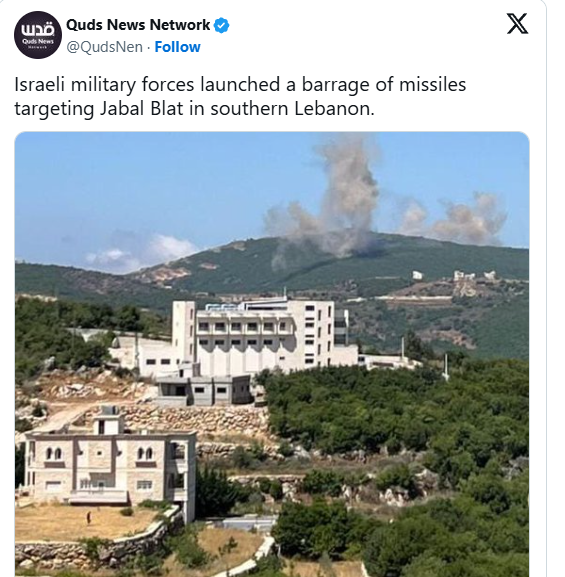Click the stone house with arched windows
The width and height of the screenshot is (565, 577).
pyautogui.click(x=109, y=467)
